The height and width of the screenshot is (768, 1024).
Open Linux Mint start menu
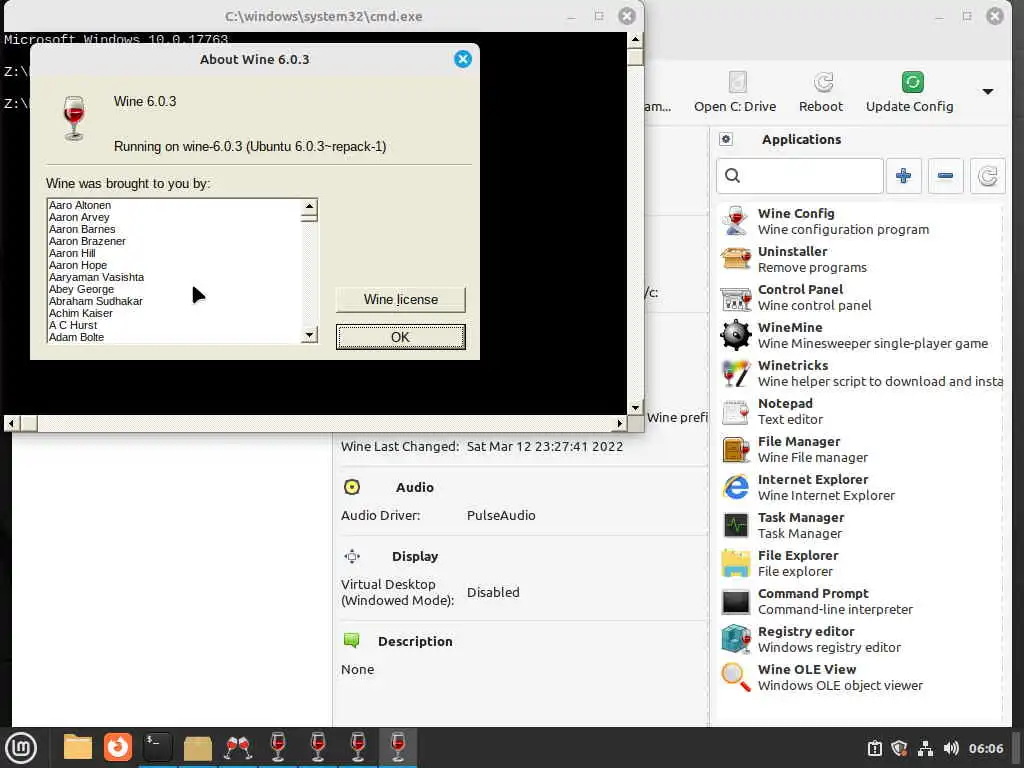(x=21, y=747)
